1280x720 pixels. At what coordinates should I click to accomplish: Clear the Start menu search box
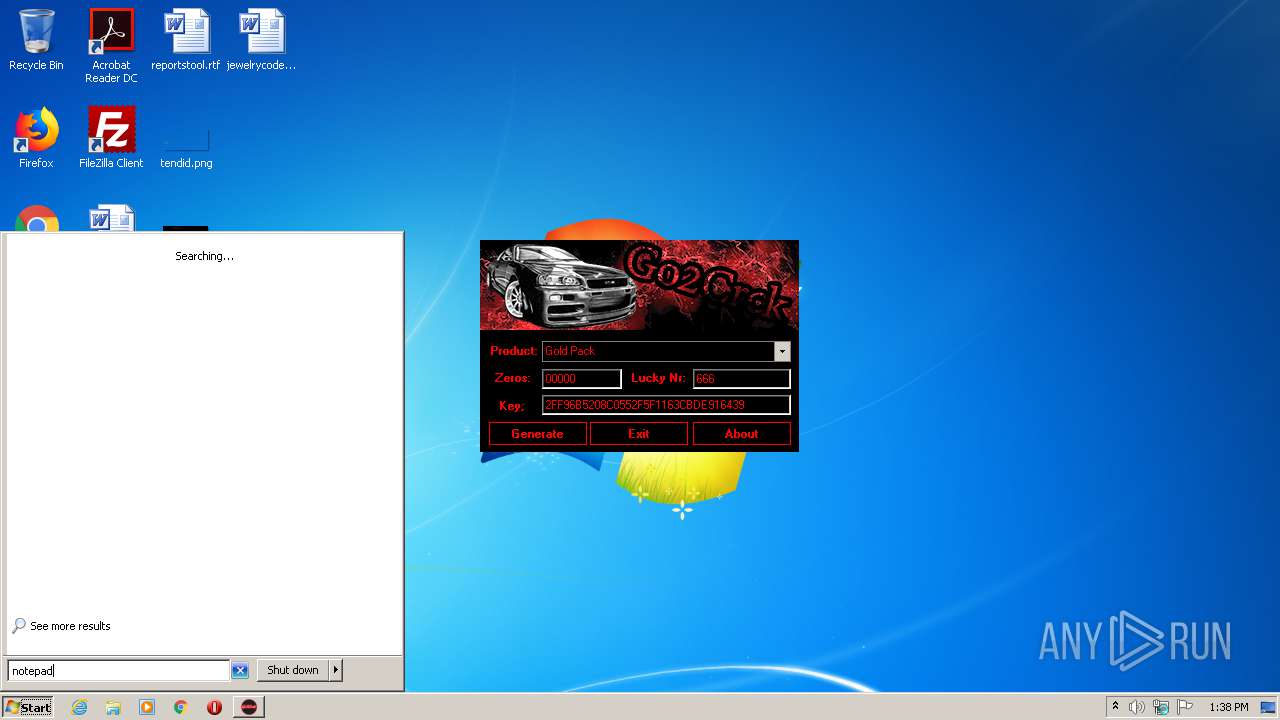[240, 671]
